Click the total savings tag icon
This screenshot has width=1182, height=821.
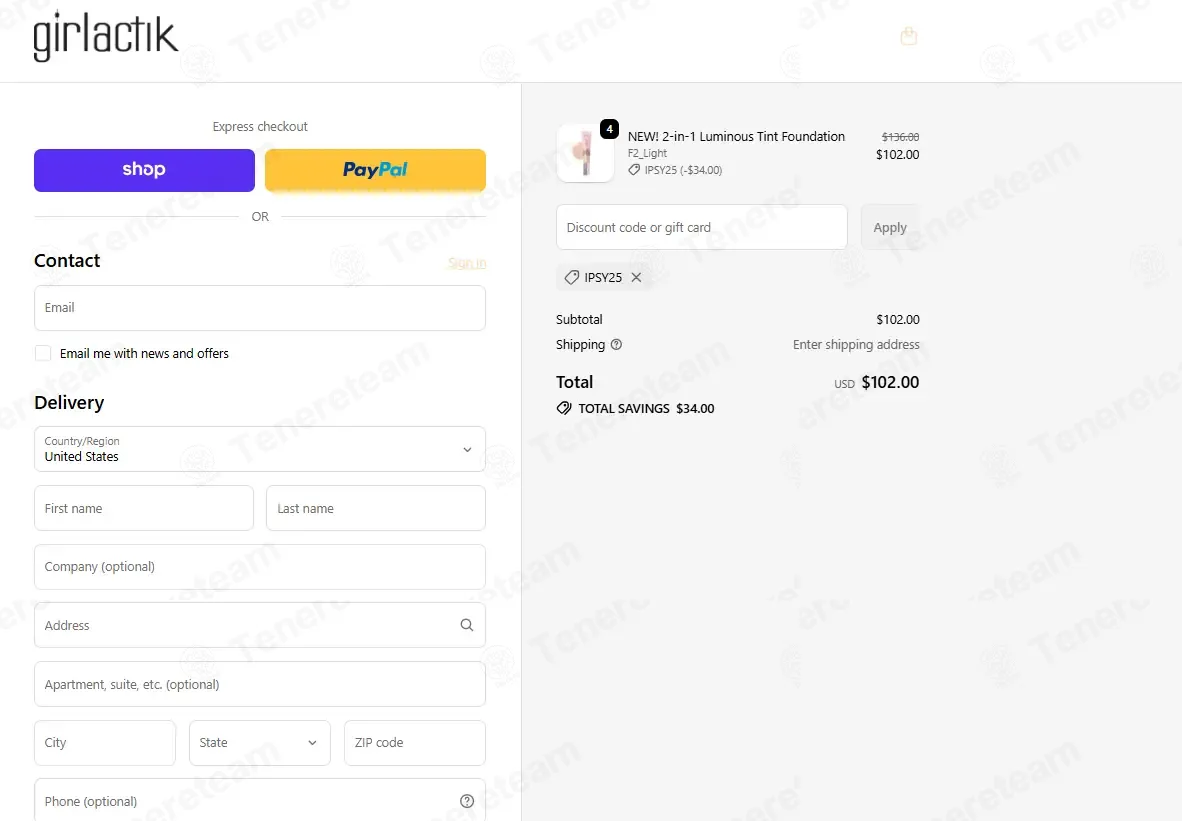tap(564, 408)
